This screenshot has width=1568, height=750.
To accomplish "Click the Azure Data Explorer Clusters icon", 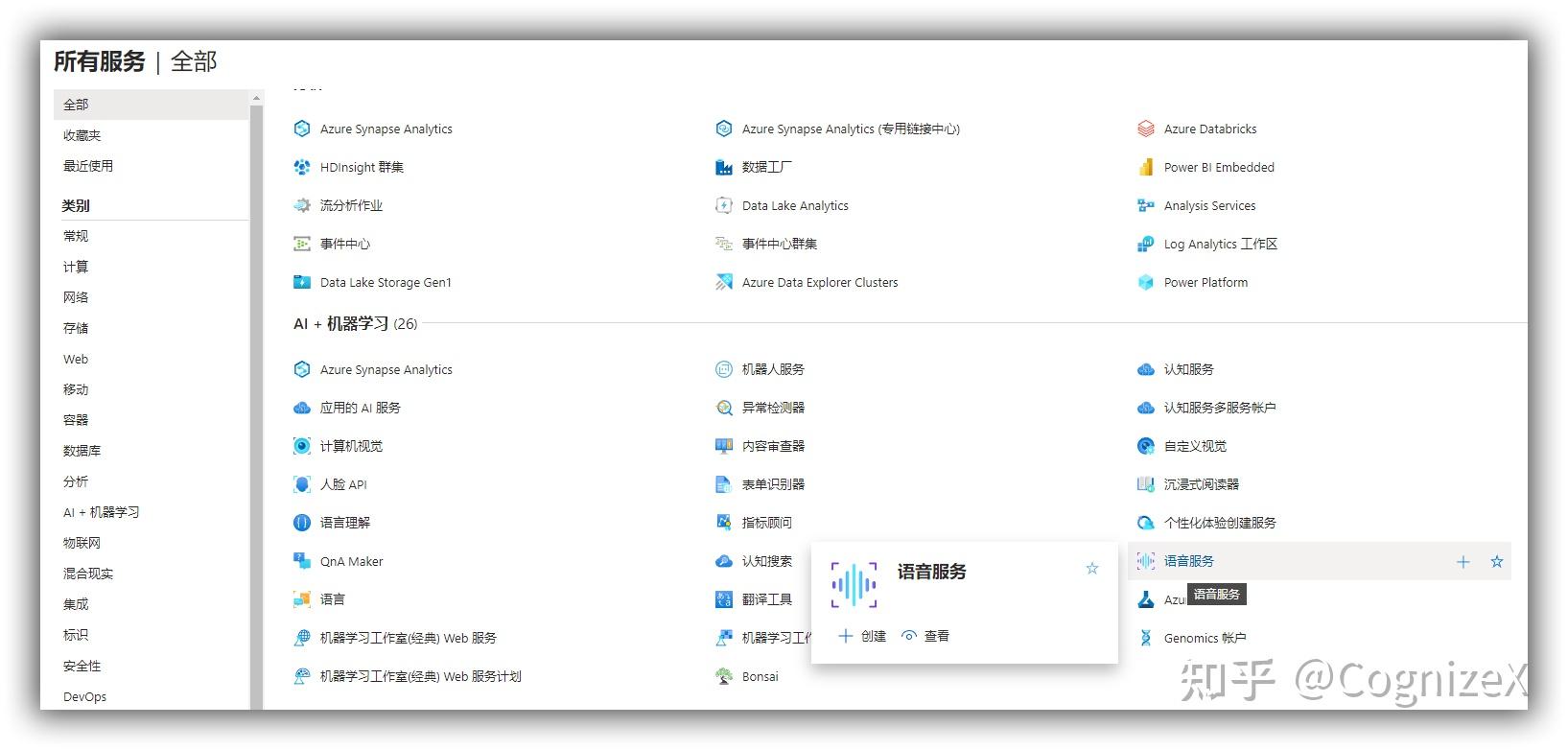I will [724, 282].
